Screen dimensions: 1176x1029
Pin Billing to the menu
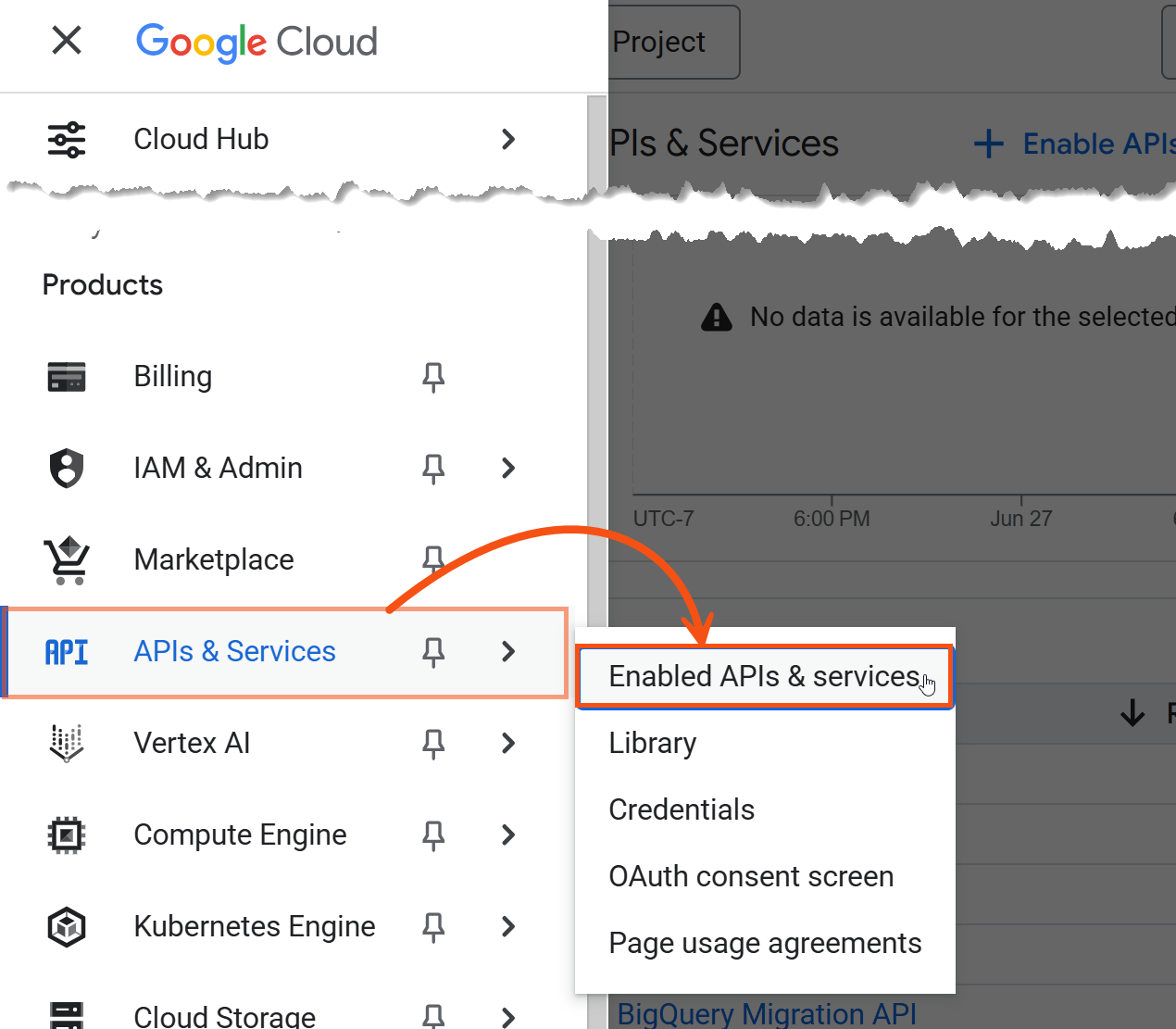tap(433, 377)
